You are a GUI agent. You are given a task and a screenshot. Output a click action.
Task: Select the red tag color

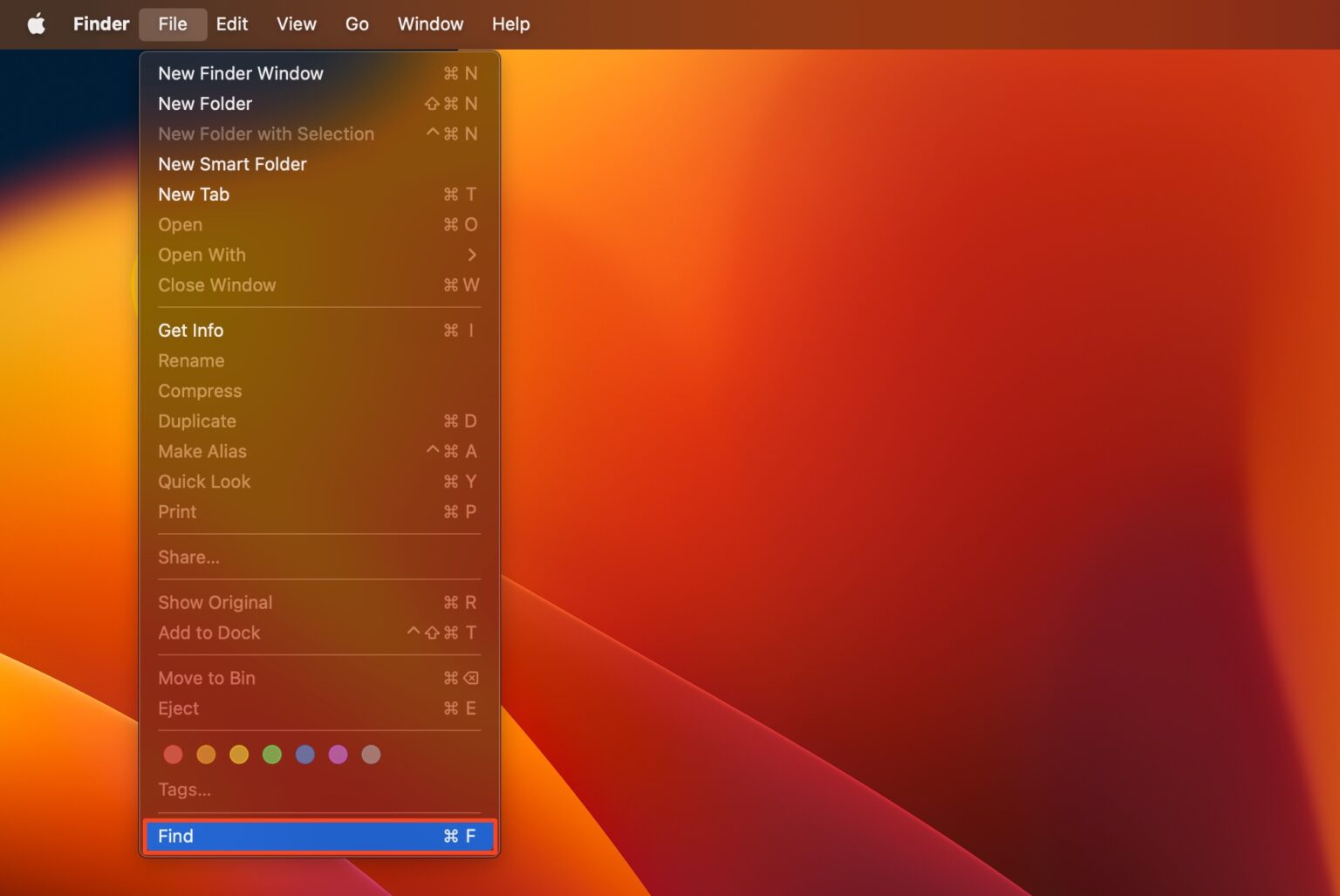173,754
